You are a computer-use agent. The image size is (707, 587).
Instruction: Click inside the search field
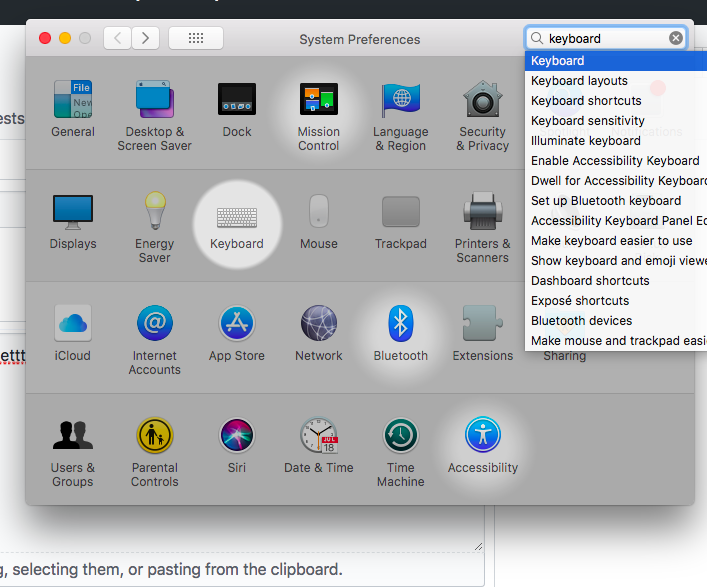pos(606,38)
